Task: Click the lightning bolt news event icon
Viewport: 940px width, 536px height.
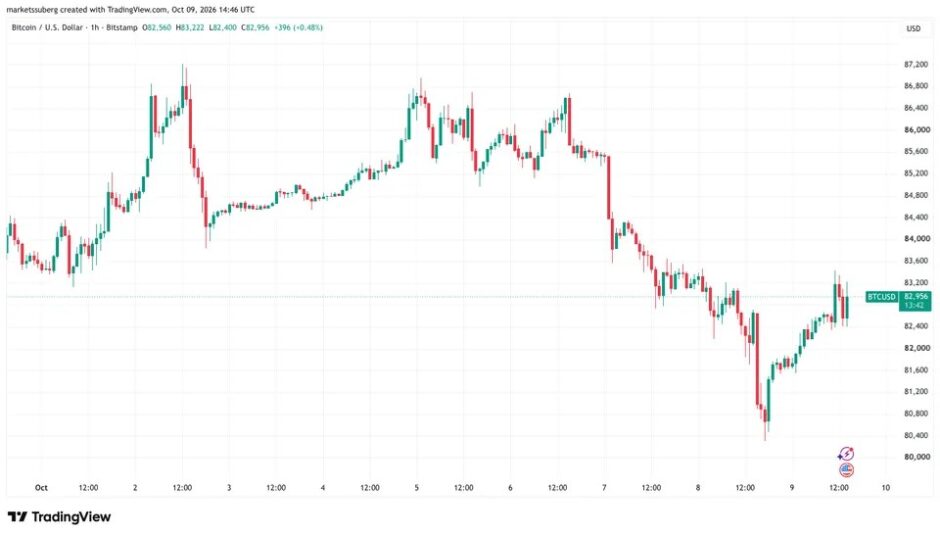Action: (846, 454)
